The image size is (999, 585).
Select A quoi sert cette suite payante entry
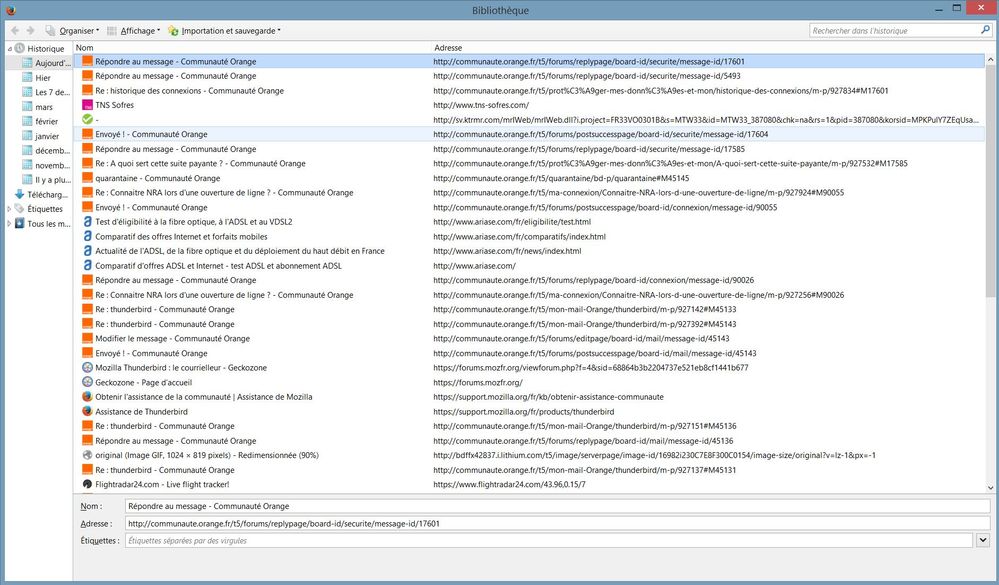coord(529,164)
